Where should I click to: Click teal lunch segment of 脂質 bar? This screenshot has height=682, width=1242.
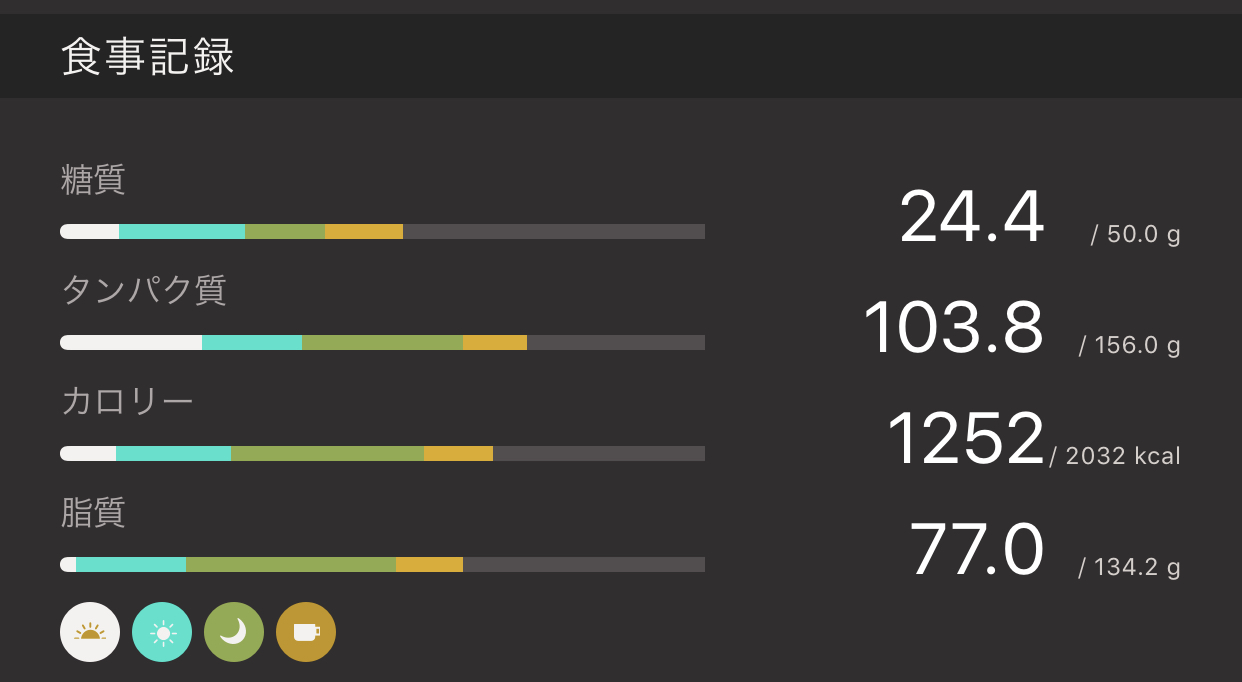pos(131,565)
